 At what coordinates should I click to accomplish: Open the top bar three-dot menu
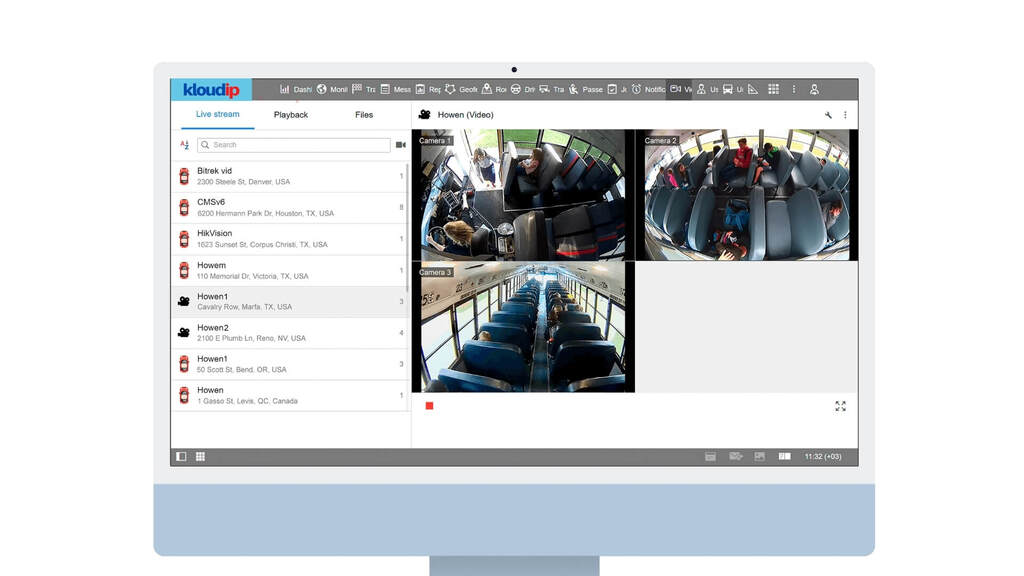(x=794, y=89)
